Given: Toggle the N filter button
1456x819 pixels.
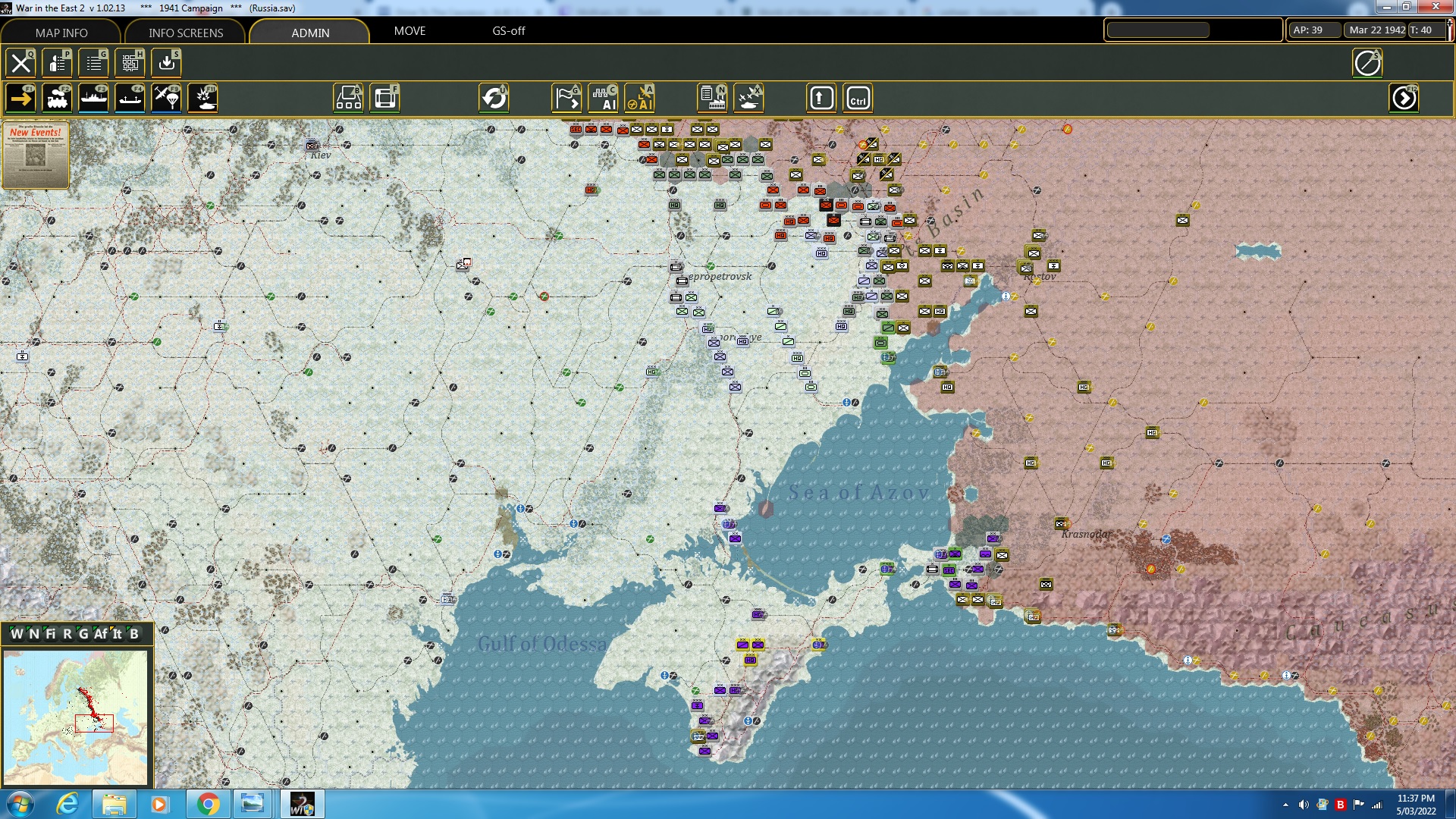Looking at the screenshot, I should (33, 634).
